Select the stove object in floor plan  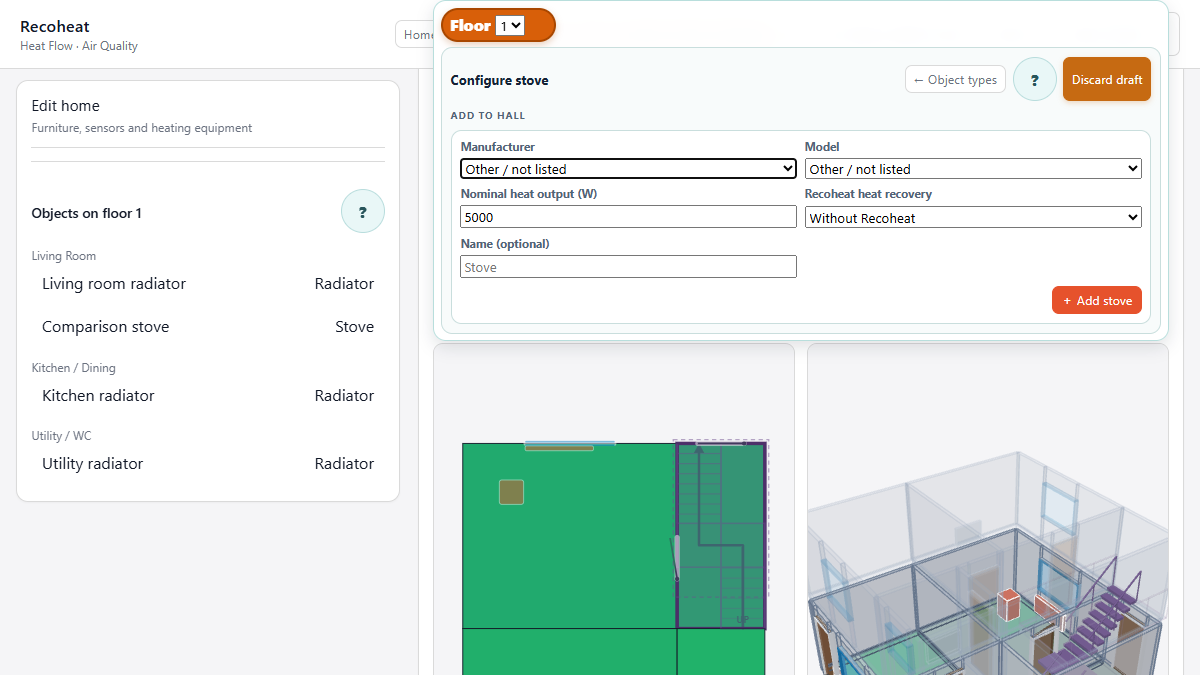pyautogui.click(x=511, y=492)
